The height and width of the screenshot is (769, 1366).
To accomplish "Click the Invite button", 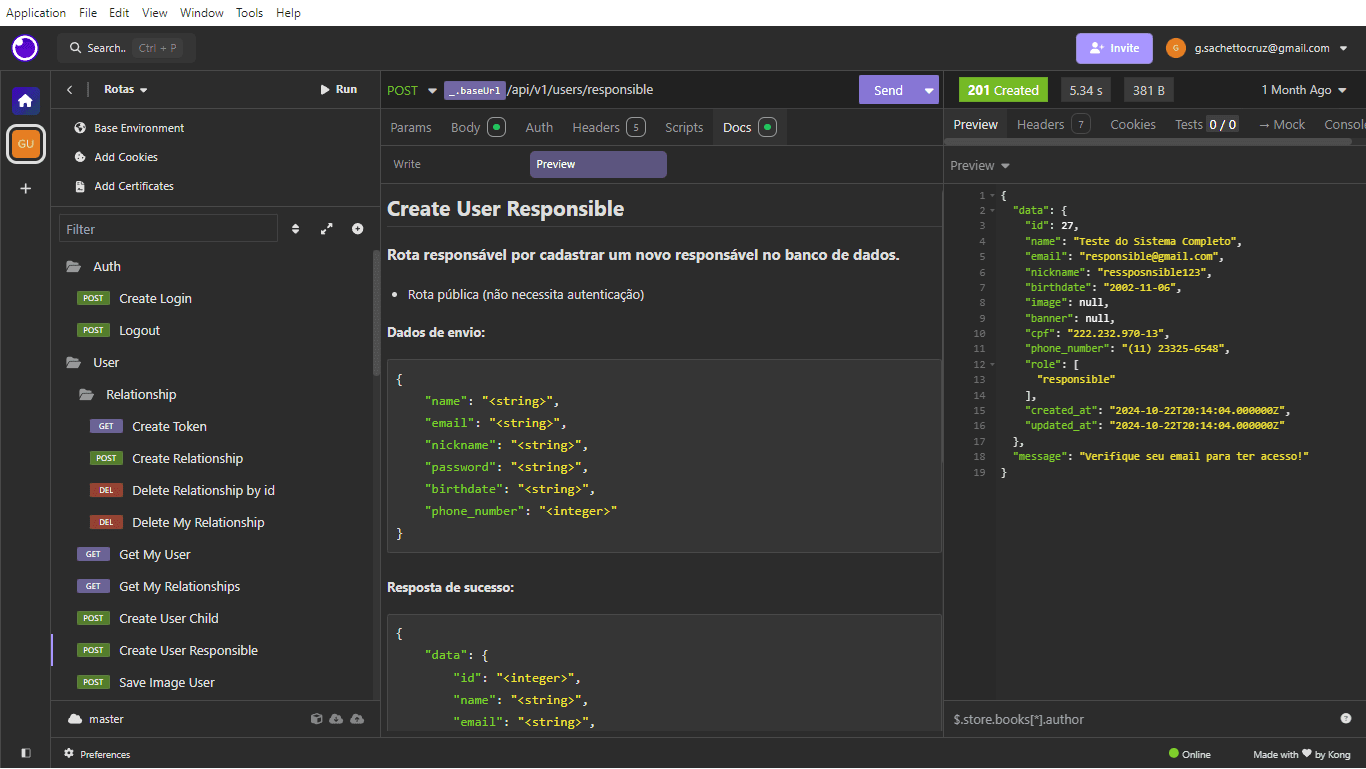I will [x=1114, y=48].
